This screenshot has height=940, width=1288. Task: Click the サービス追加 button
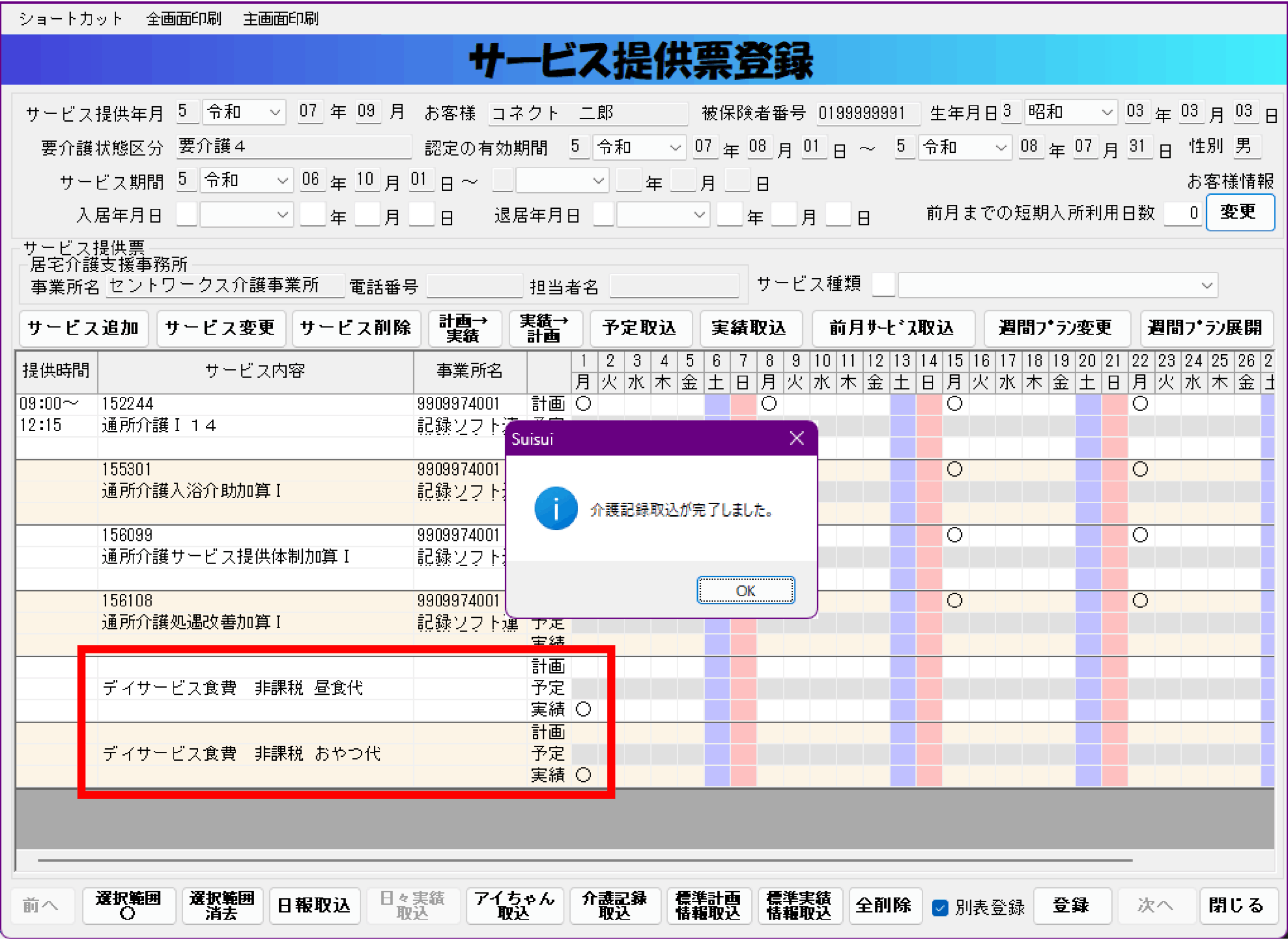[84, 328]
